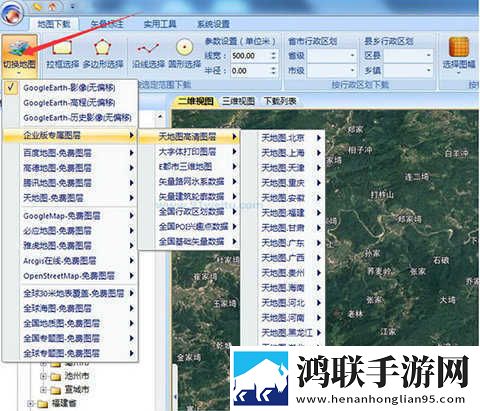Open the 选择图幅 map sheet tool
This screenshot has height=411, width=480.
459,55
